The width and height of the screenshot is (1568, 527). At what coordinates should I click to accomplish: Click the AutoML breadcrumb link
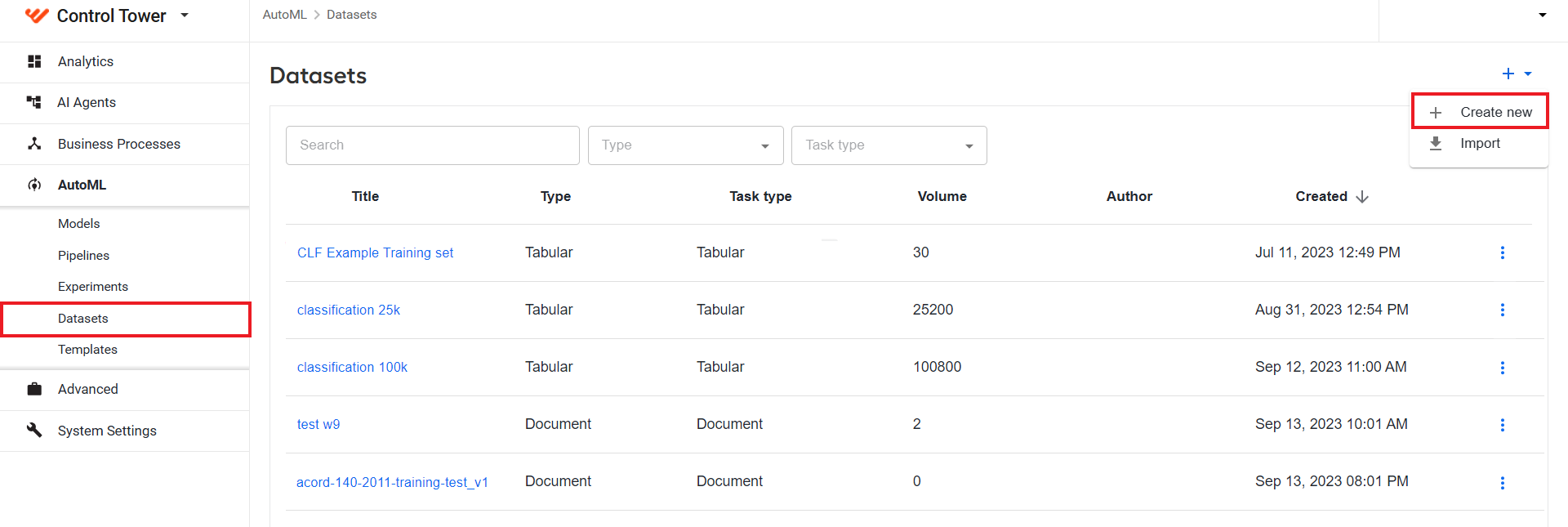pos(284,15)
